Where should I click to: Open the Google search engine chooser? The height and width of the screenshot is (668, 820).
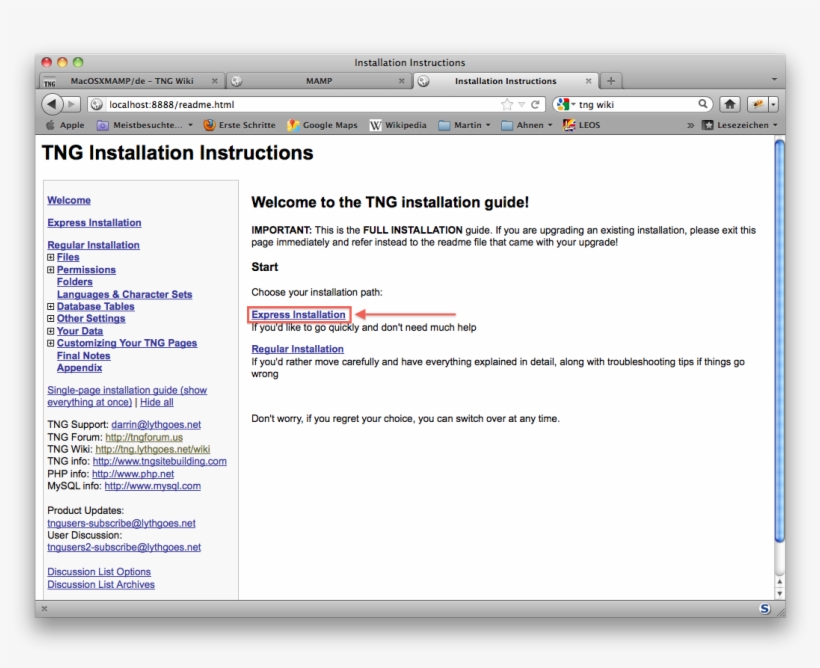(x=566, y=105)
